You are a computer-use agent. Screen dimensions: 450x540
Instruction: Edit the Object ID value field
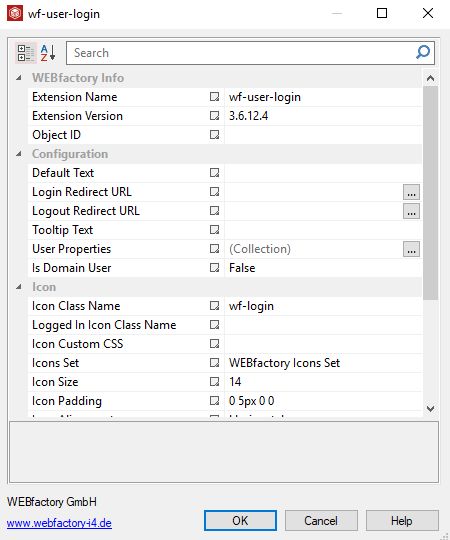pos(323,135)
